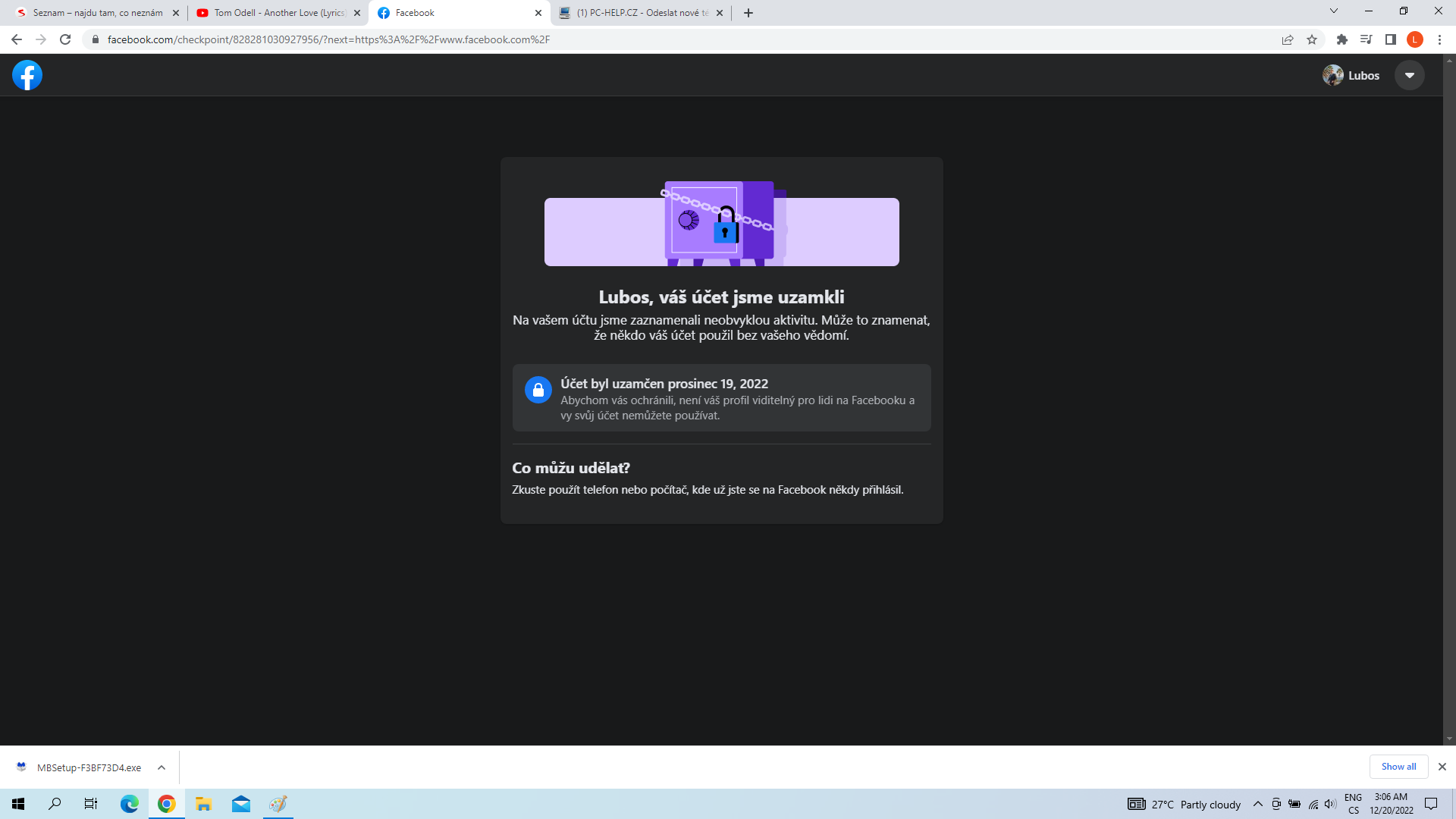This screenshot has width=1456, height=819.
Task: Click the page vertical scrollbar down arrow
Action: pos(1449,739)
